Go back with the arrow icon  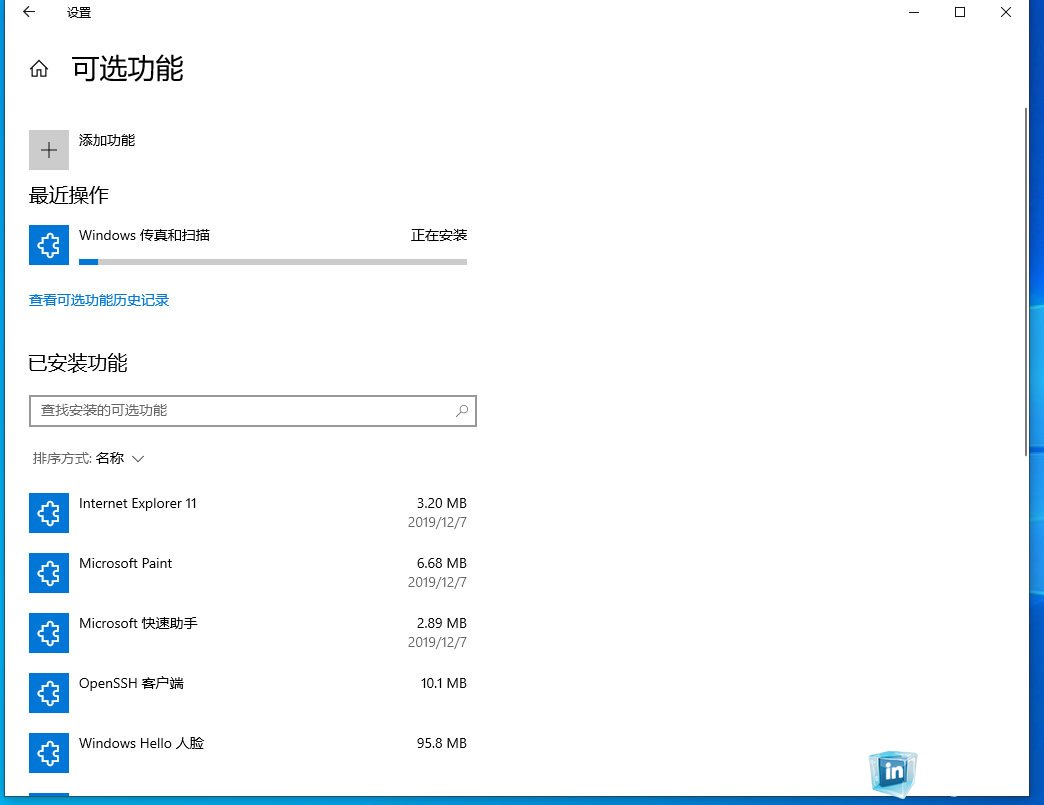[29, 12]
